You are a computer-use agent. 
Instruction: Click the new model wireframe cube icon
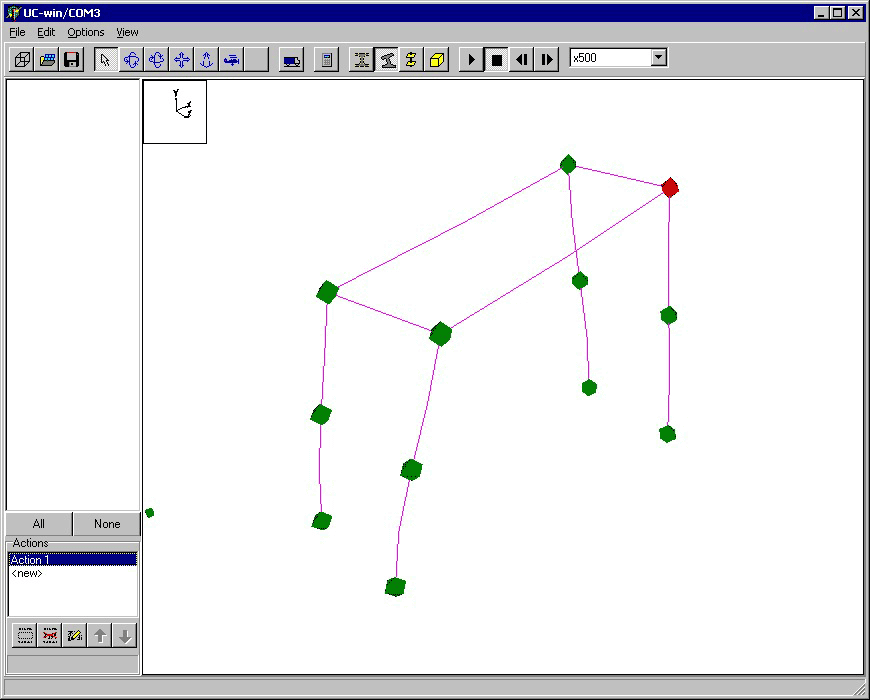pos(22,60)
